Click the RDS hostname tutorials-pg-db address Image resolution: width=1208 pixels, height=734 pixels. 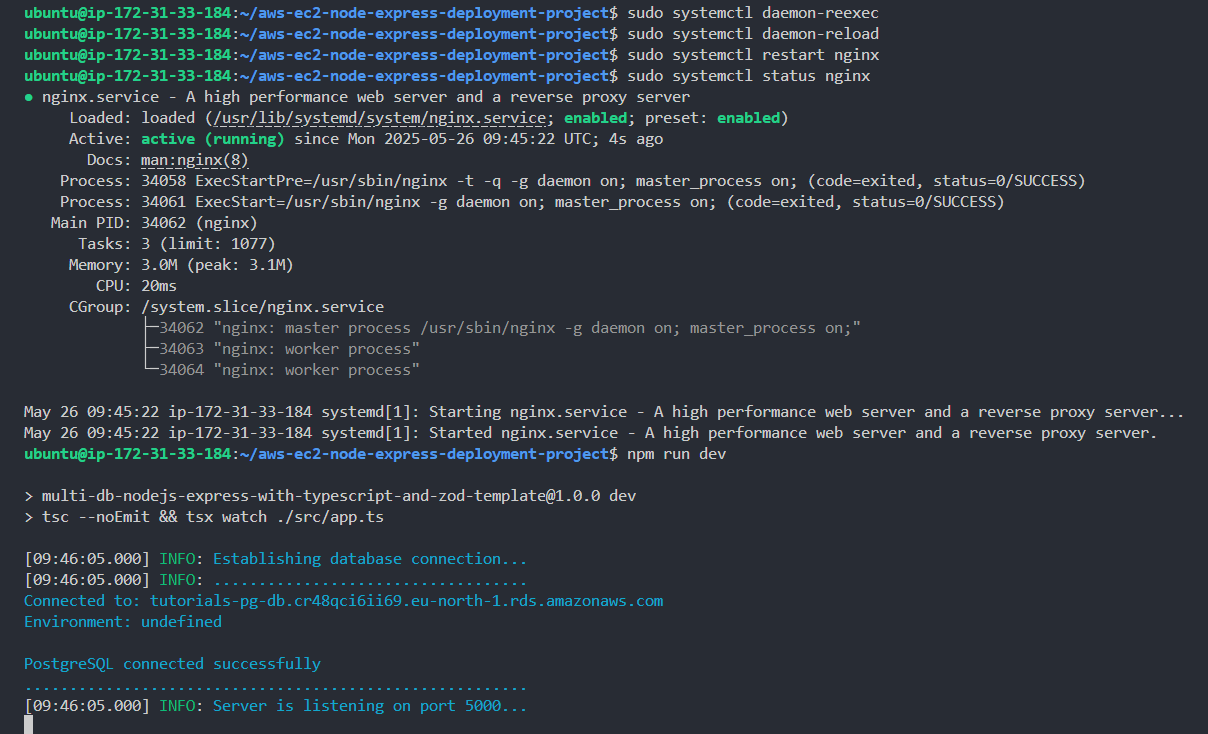(x=406, y=601)
